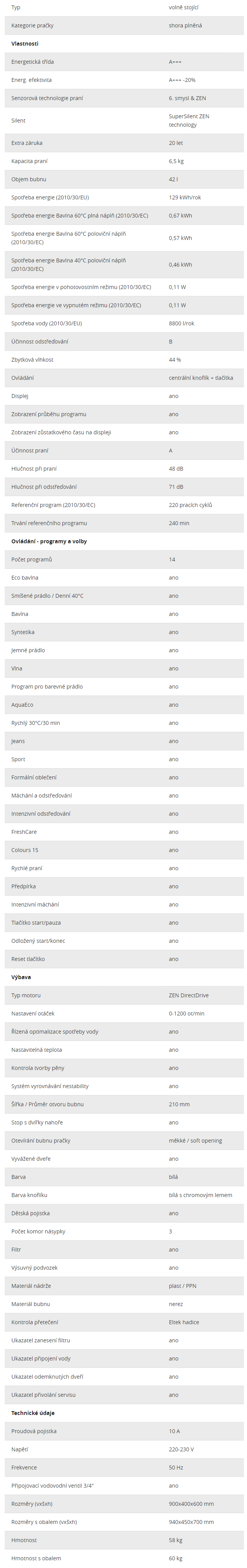Click the Kapacita praní row label
Viewport: 247px width, 1568px height.
(x=29, y=161)
